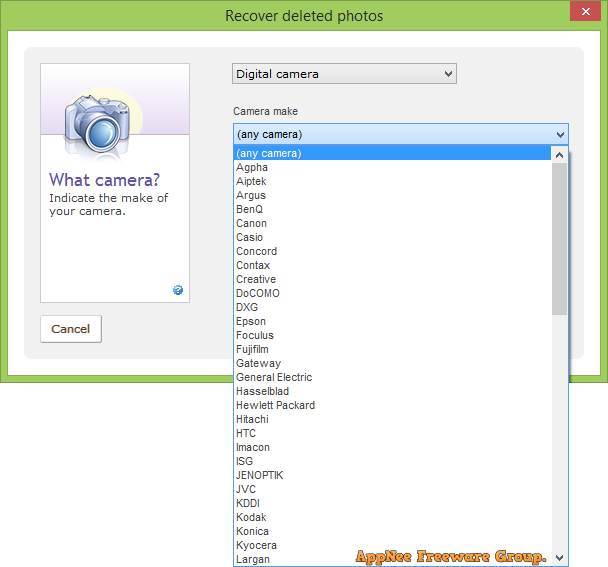Select Gateway camera make
This screenshot has width=608, height=567.
(x=392, y=363)
